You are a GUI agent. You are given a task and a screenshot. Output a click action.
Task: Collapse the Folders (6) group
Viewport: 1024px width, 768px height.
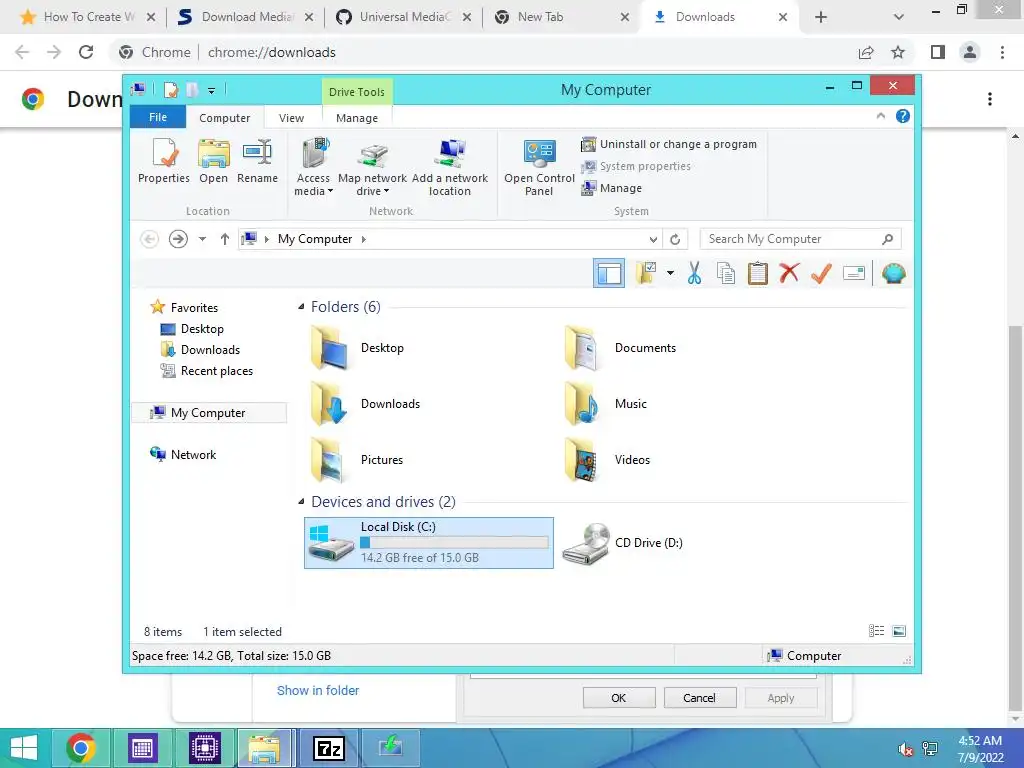(x=300, y=307)
